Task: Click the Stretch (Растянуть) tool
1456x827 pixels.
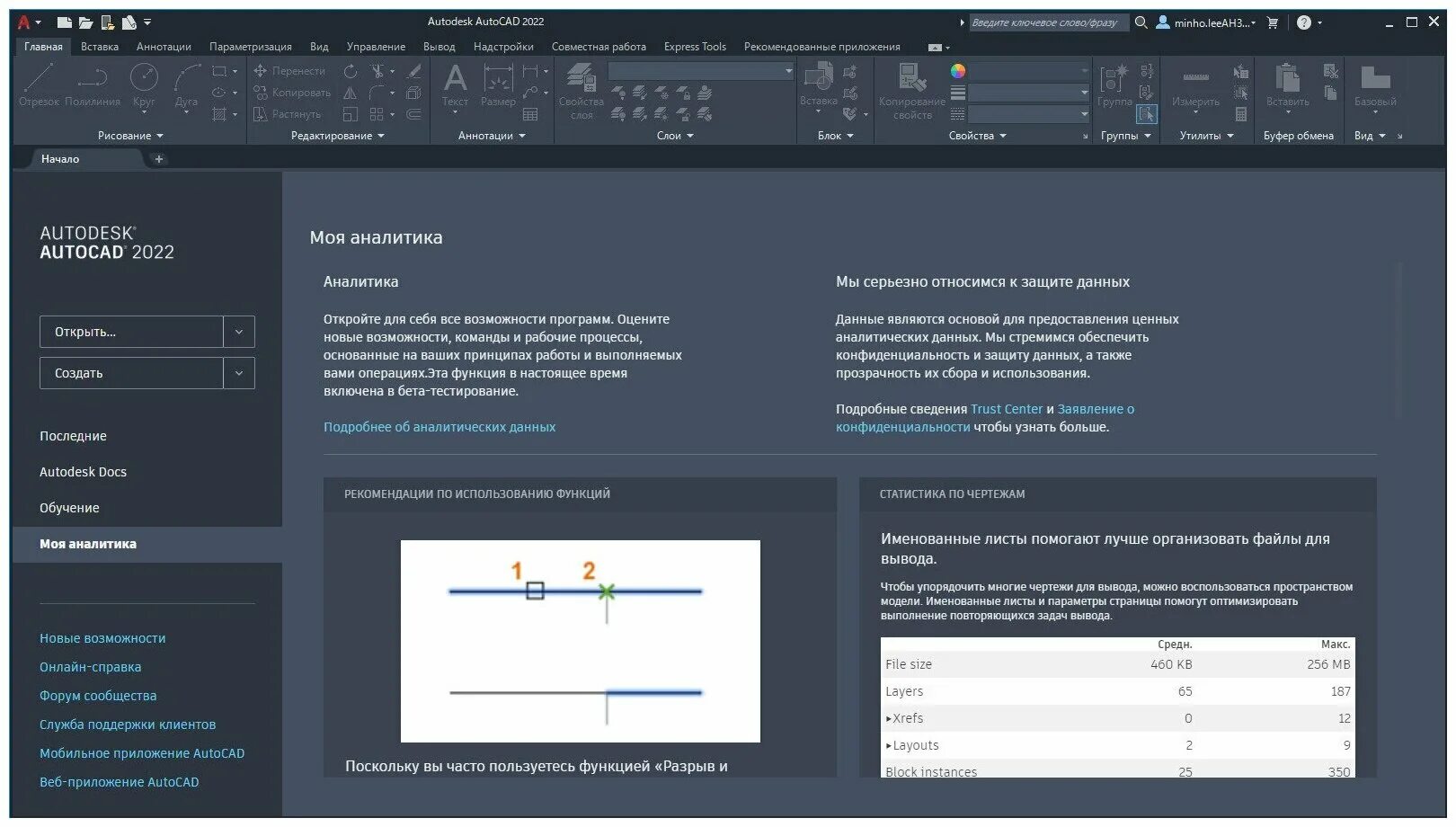Action: tap(286, 114)
